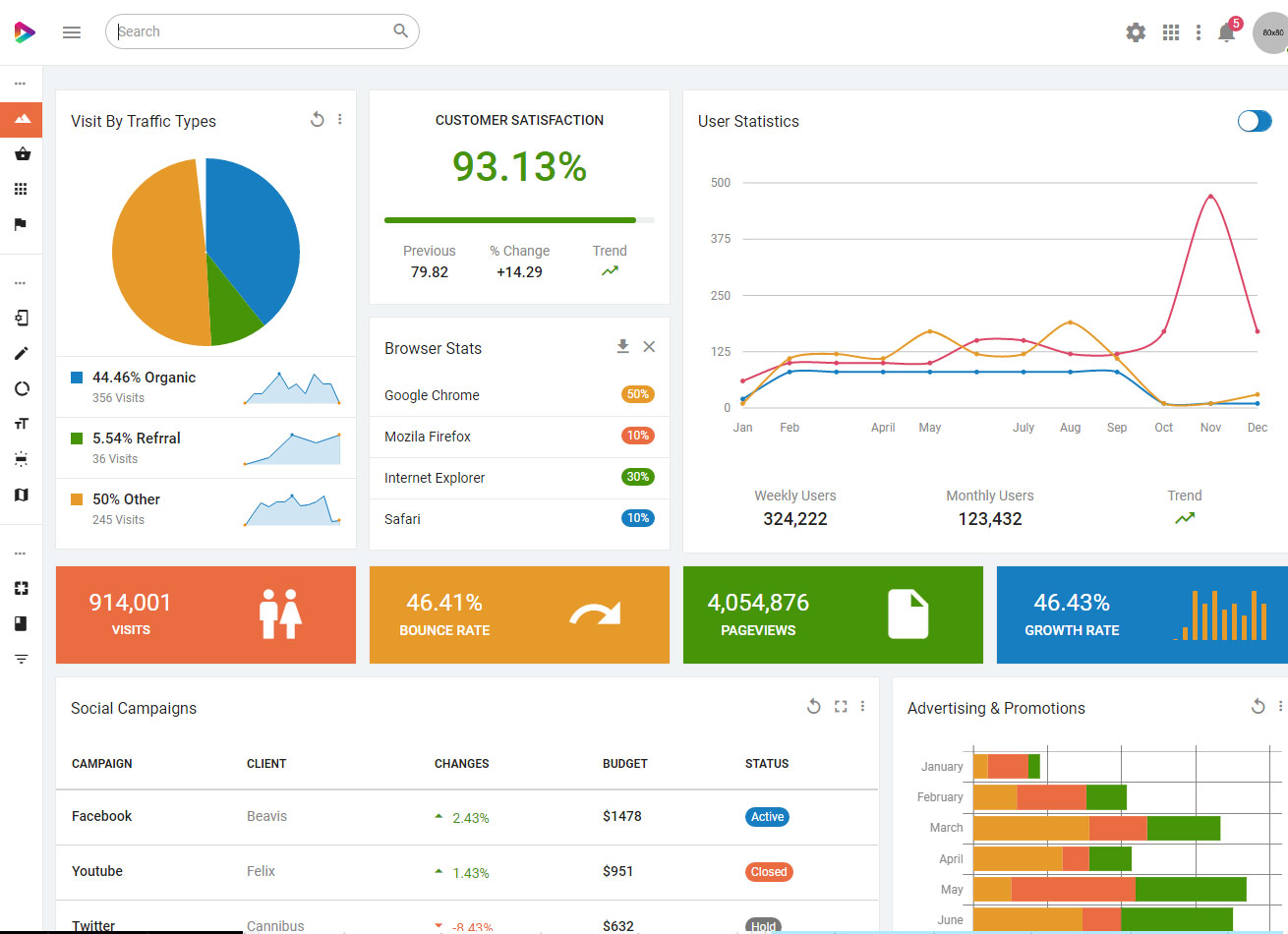Download Browser Stats data
Screen dimensions: 1288x934
pyautogui.click(x=622, y=347)
